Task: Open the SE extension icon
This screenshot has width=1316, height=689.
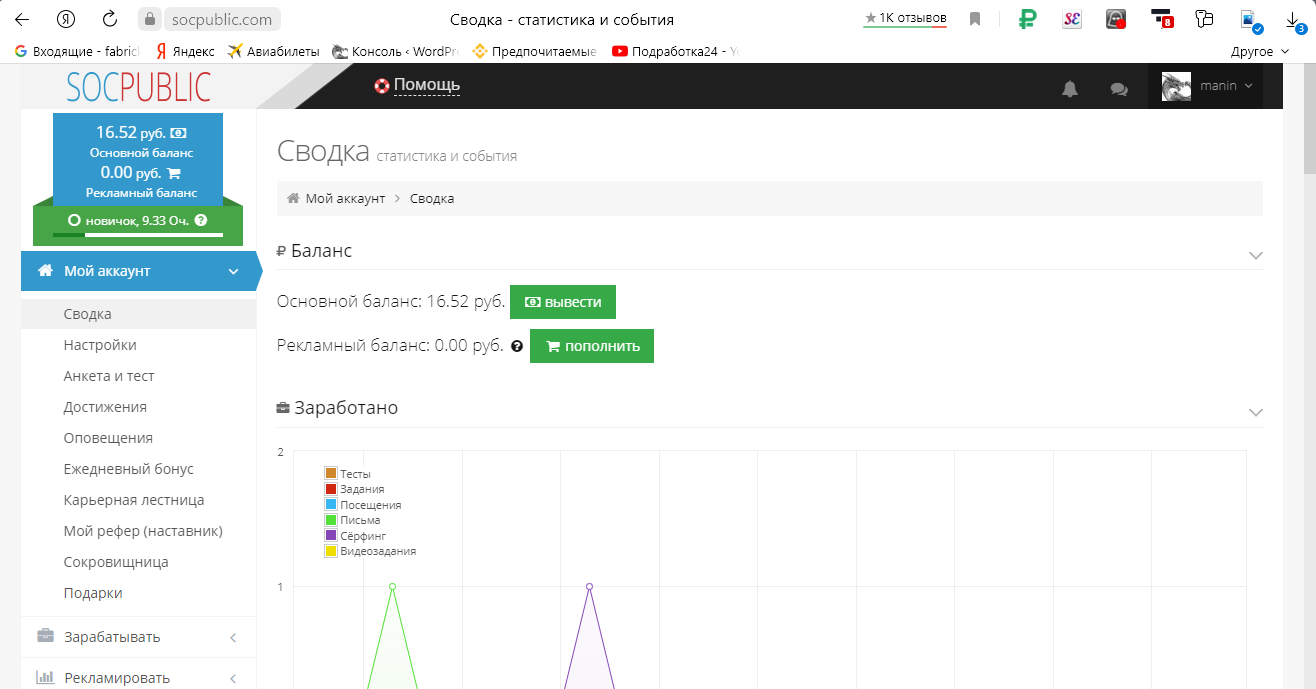Action: 1072,19
